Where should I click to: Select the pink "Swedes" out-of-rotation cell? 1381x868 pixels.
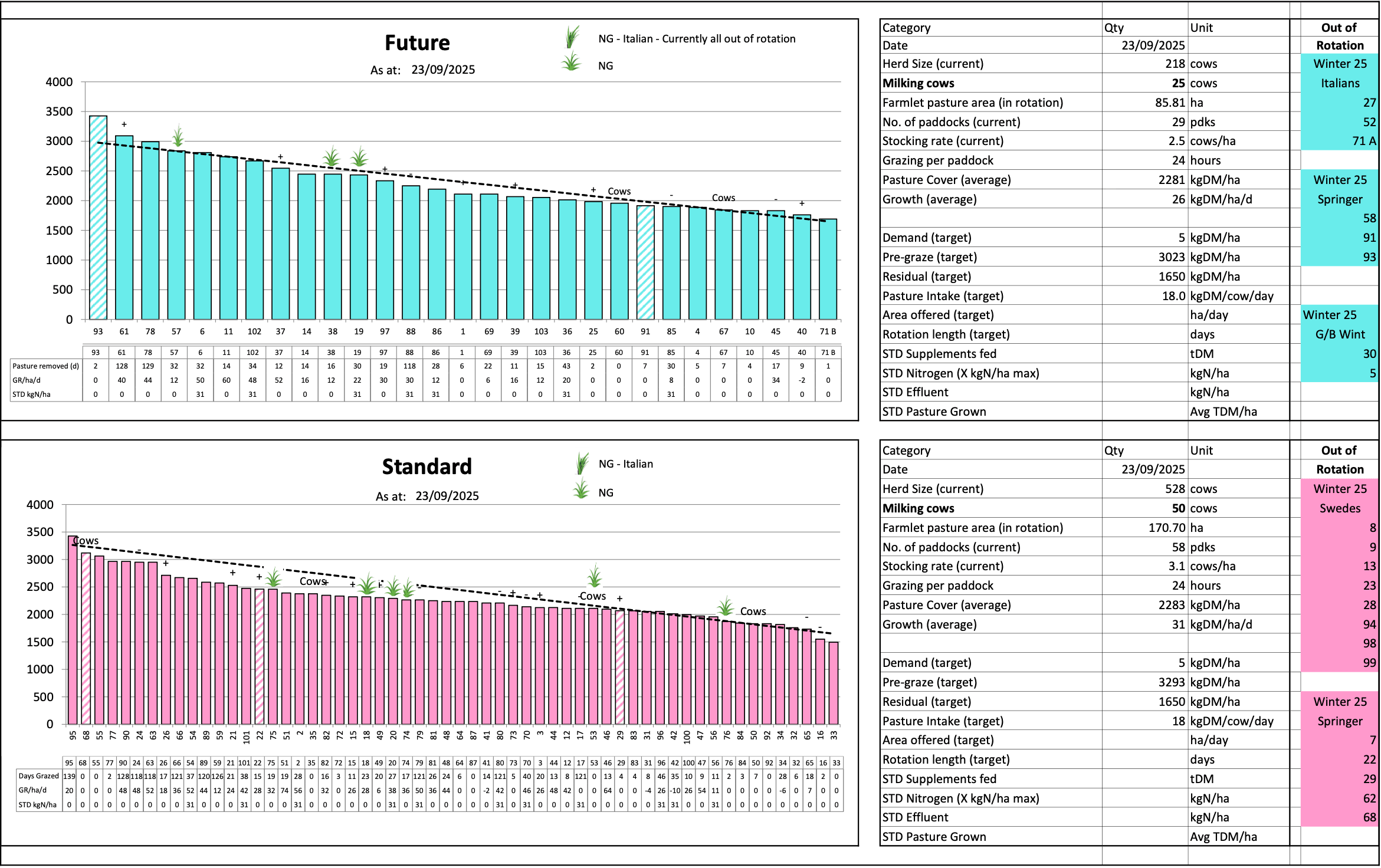tap(1339, 508)
